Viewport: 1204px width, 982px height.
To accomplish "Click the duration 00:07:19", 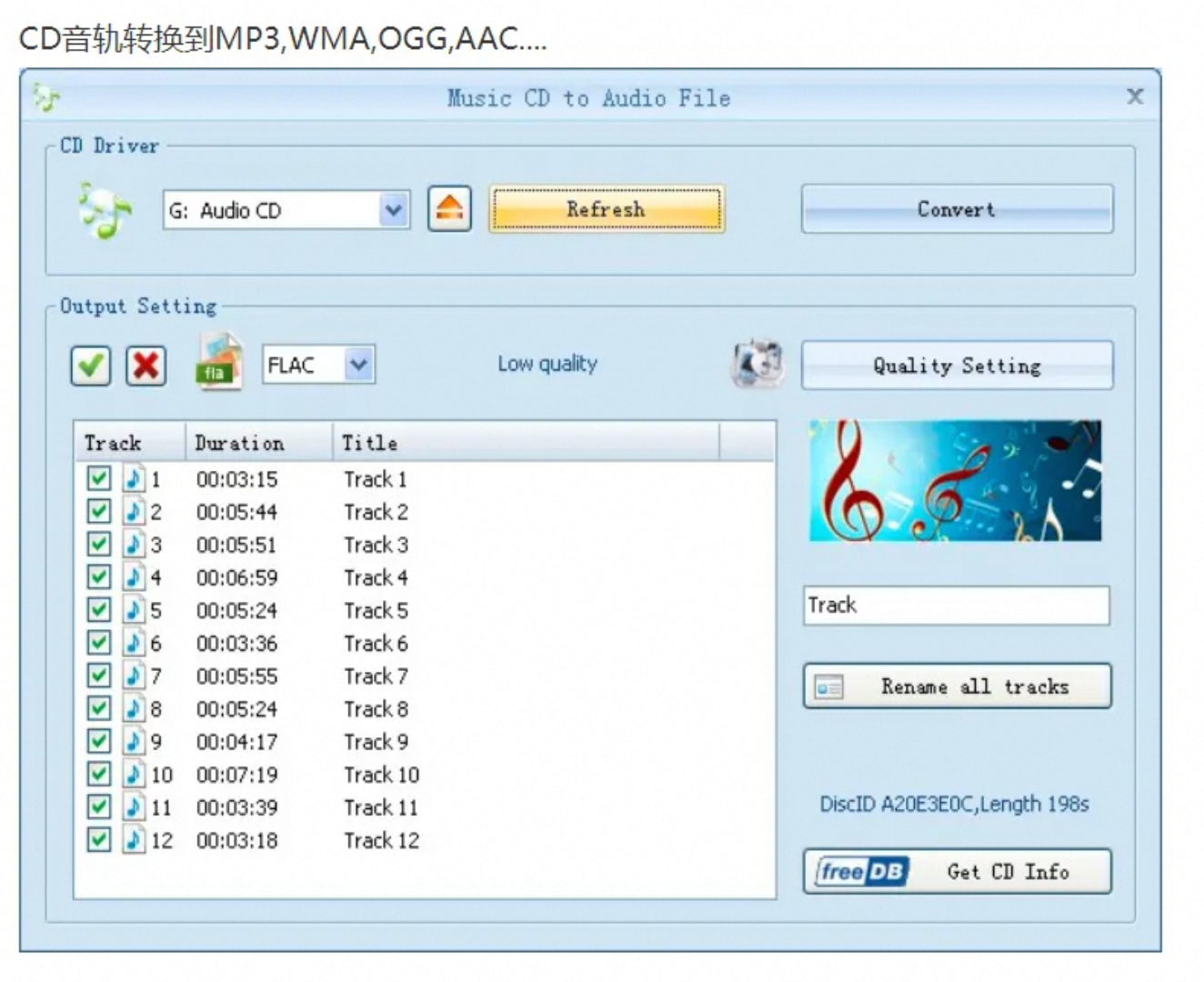I will 237,775.
